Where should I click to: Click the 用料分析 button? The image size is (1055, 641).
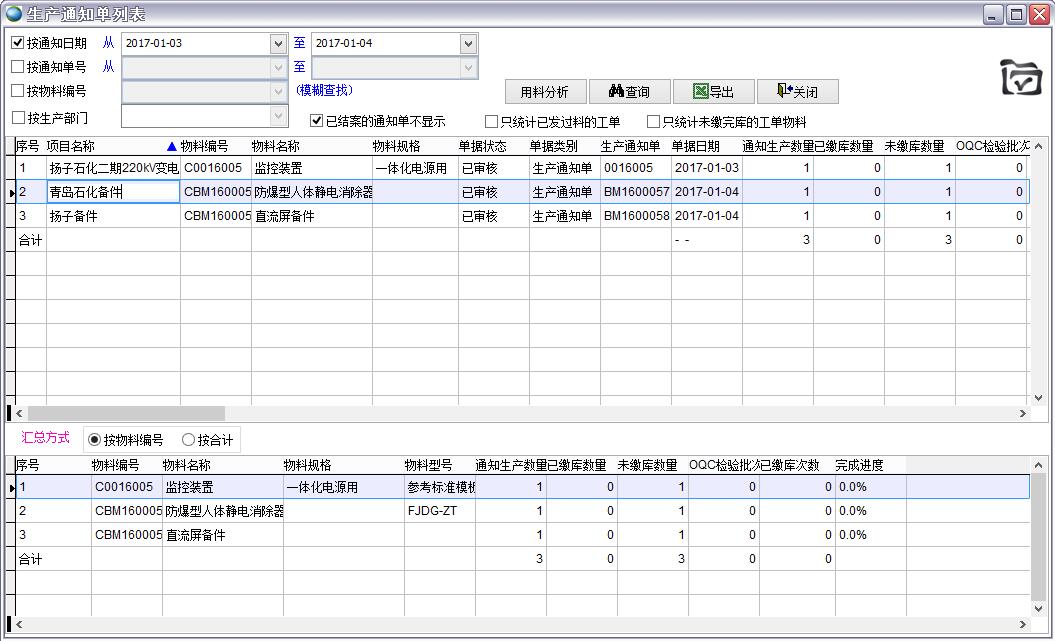[544, 92]
